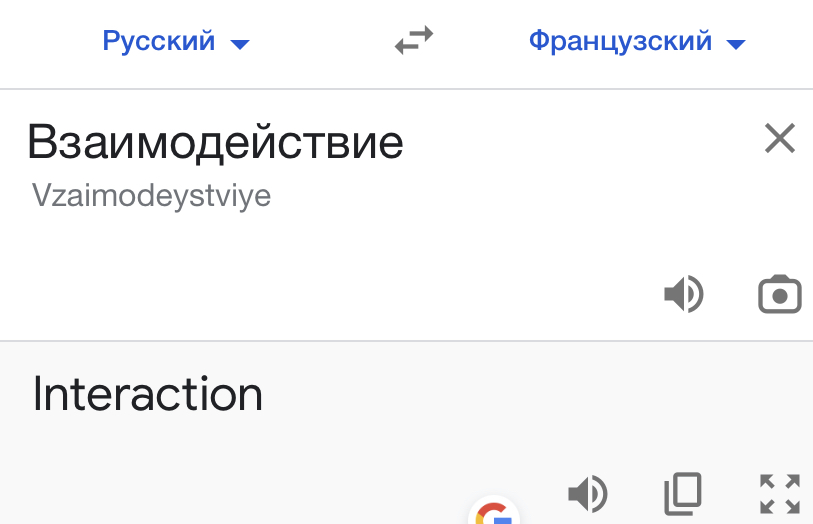Clear the entered Russian text
Screen dimensions: 813x524
779,139
